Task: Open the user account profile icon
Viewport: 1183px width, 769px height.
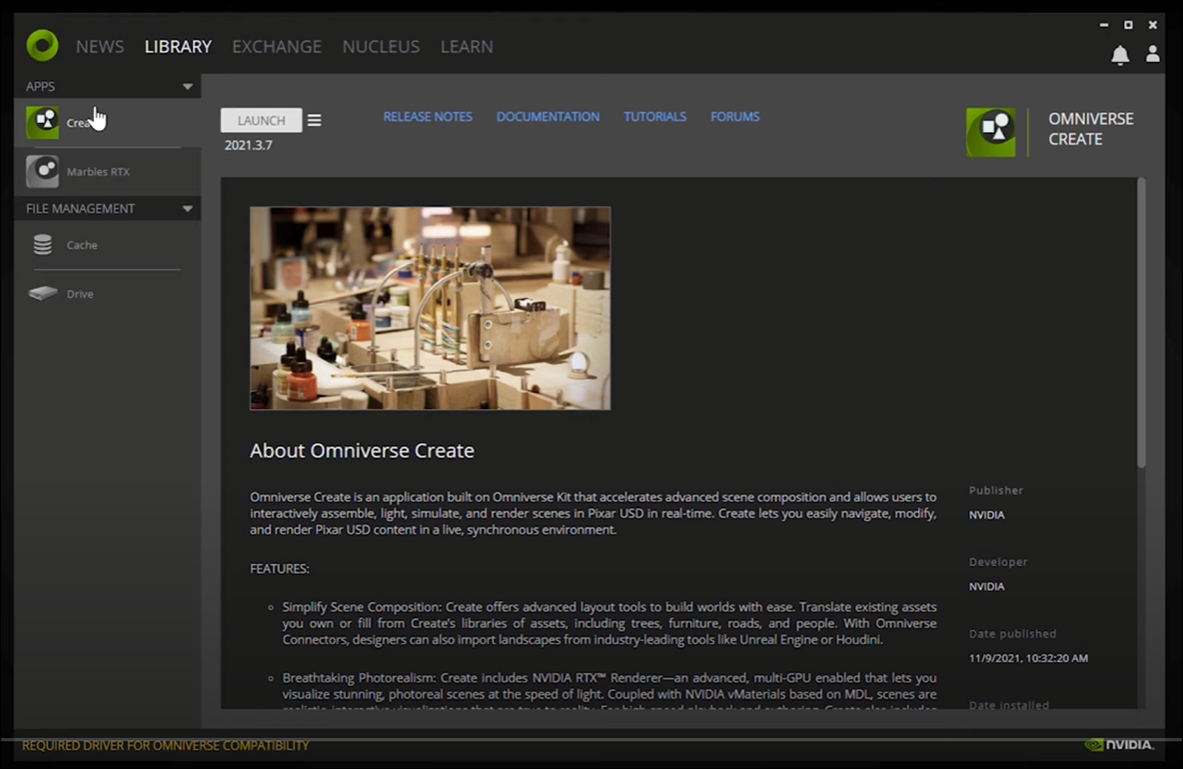Action: (x=1153, y=54)
